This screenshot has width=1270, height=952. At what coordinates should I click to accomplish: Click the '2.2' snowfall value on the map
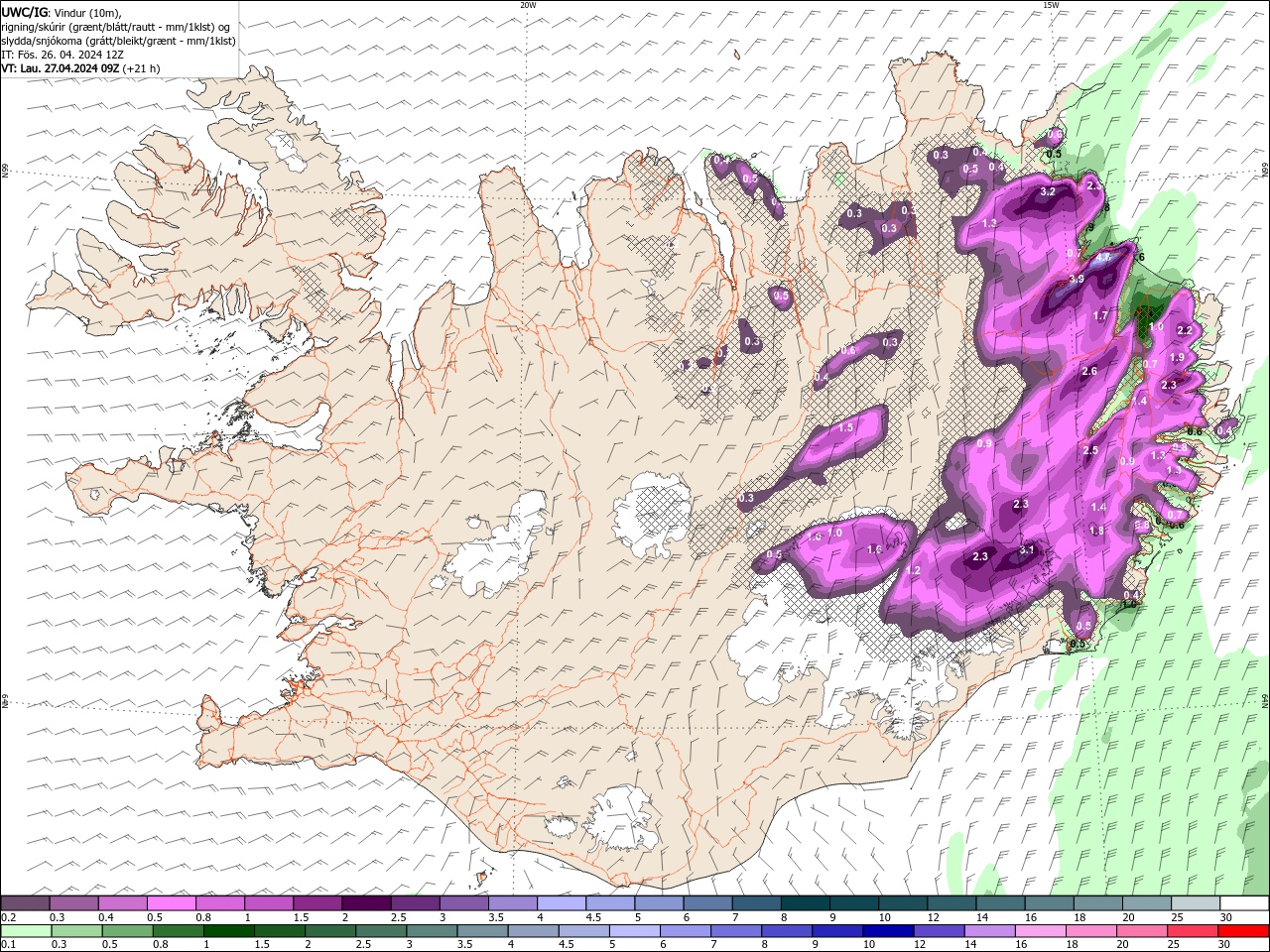tap(1184, 331)
